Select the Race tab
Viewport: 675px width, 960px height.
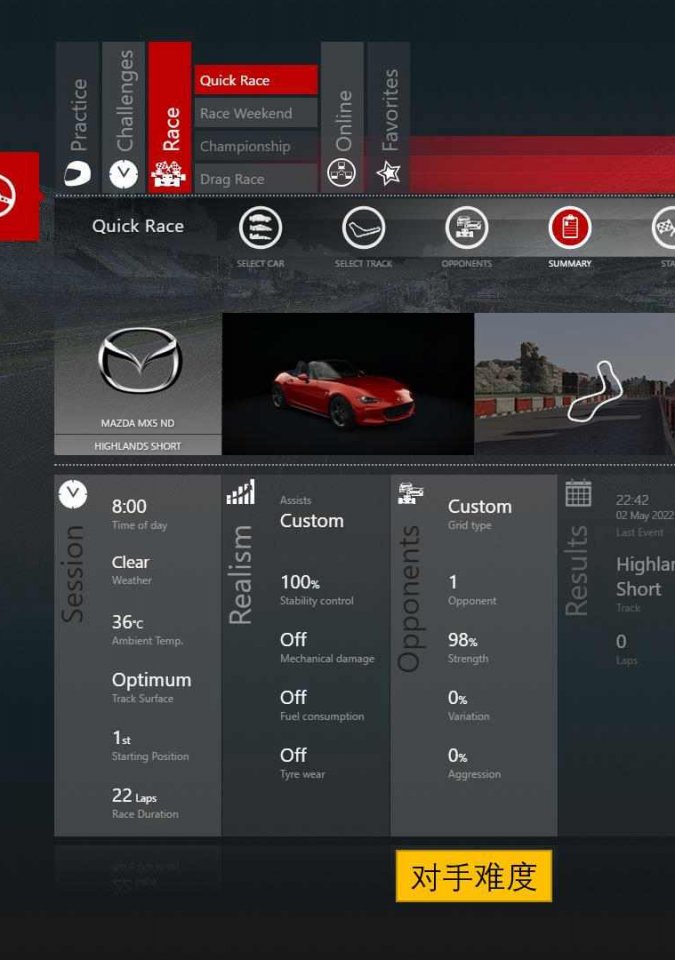170,116
